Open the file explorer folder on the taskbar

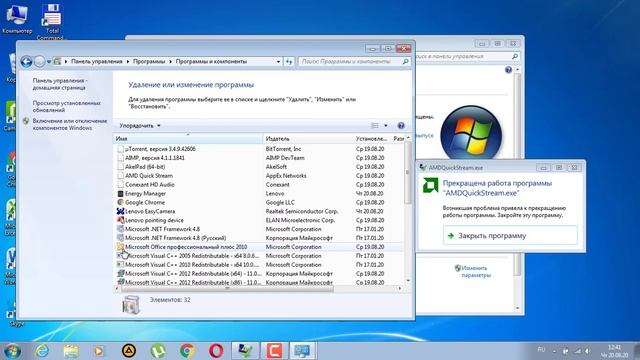pos(71,351)
